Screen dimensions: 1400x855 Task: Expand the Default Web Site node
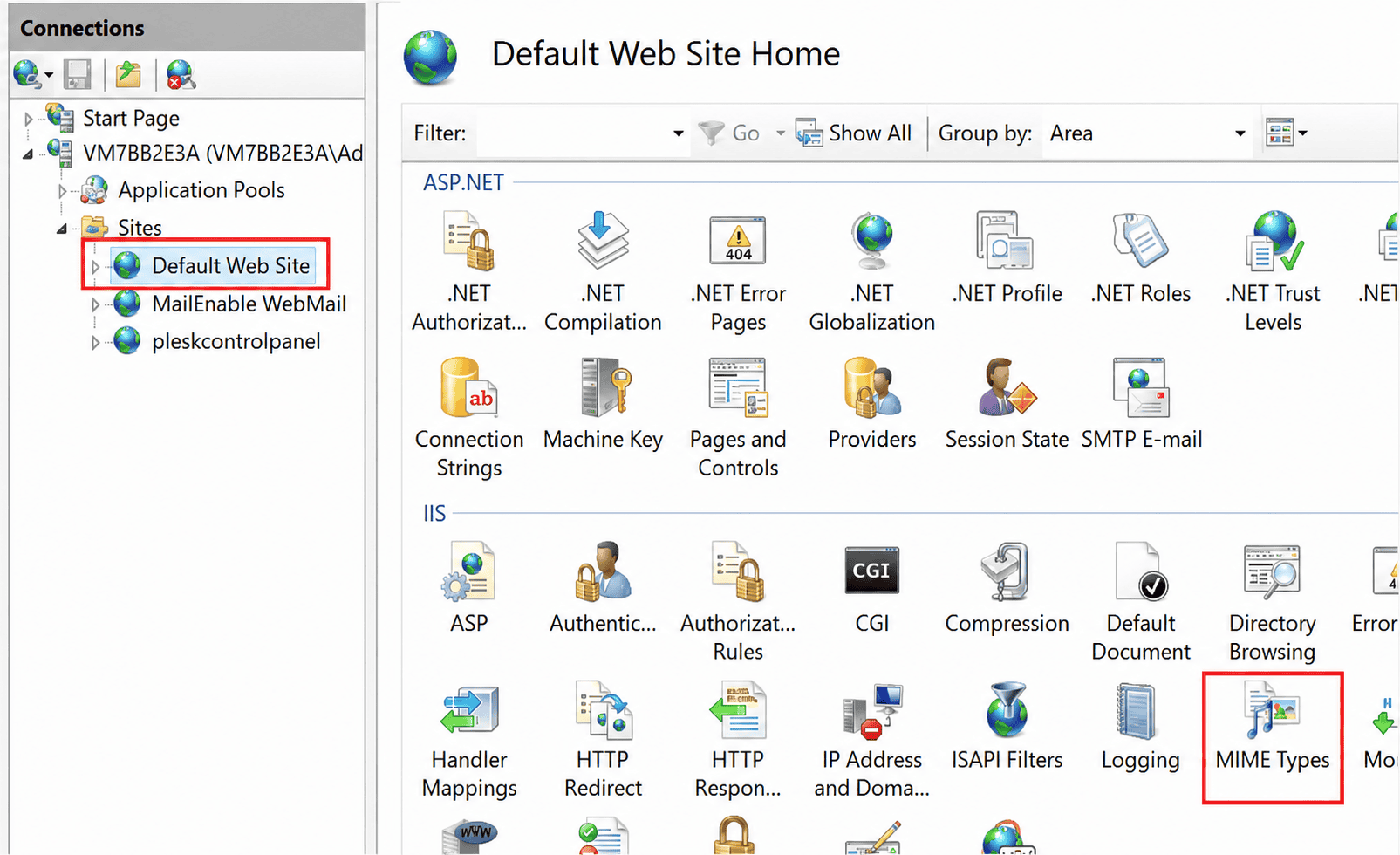click(x=95, y=267)
